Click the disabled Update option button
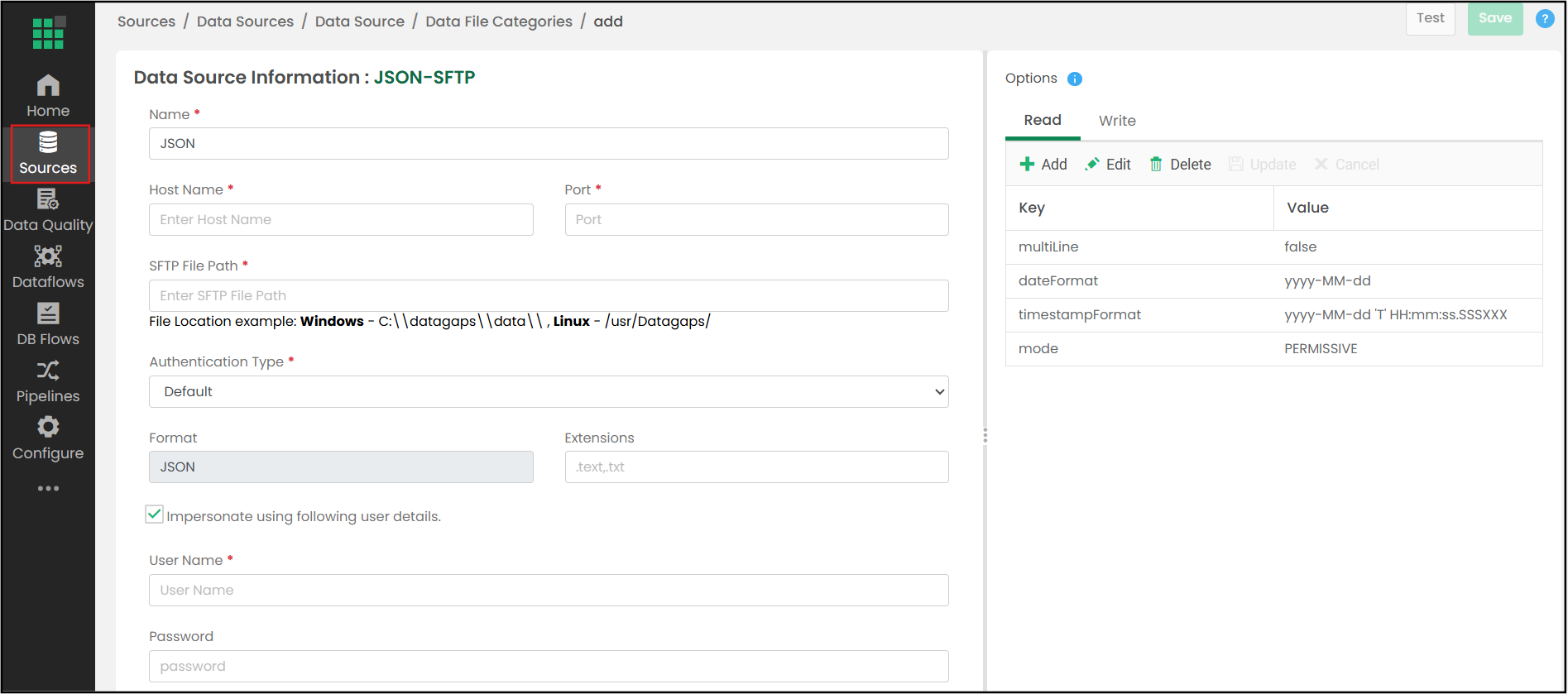Screen dimensions: 1568x694 [1263, 164]
